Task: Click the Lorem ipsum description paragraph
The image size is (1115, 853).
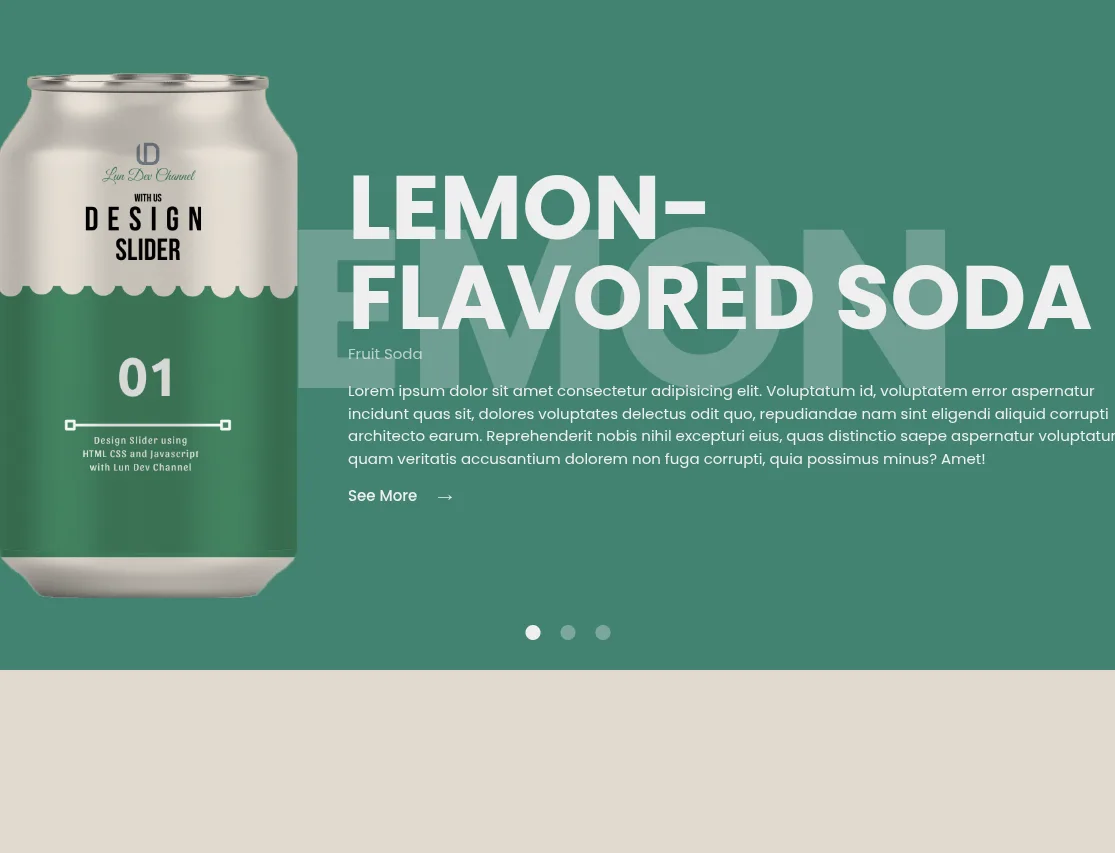Action: 731,425
